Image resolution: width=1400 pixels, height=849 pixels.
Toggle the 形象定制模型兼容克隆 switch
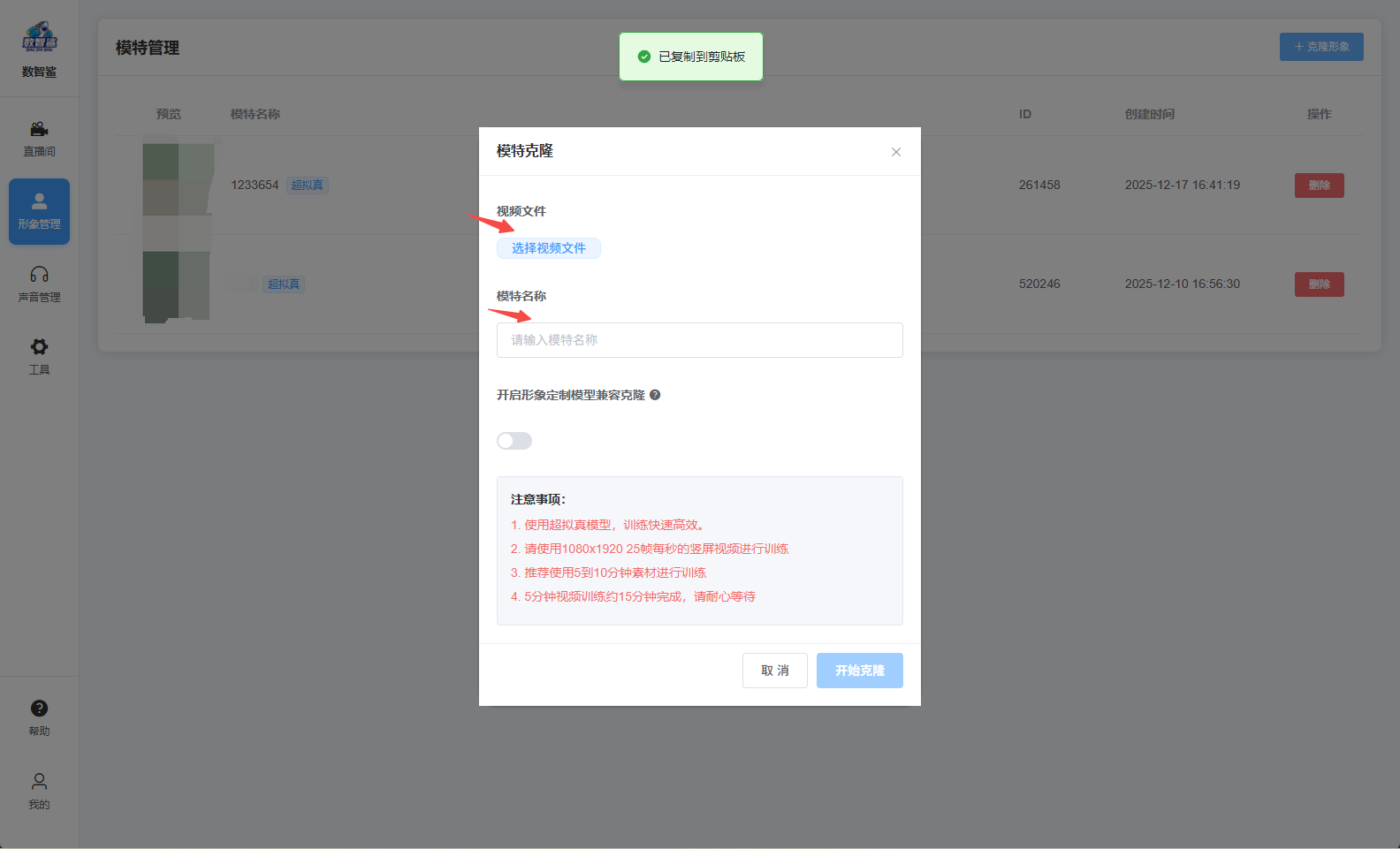coord(514,441)
